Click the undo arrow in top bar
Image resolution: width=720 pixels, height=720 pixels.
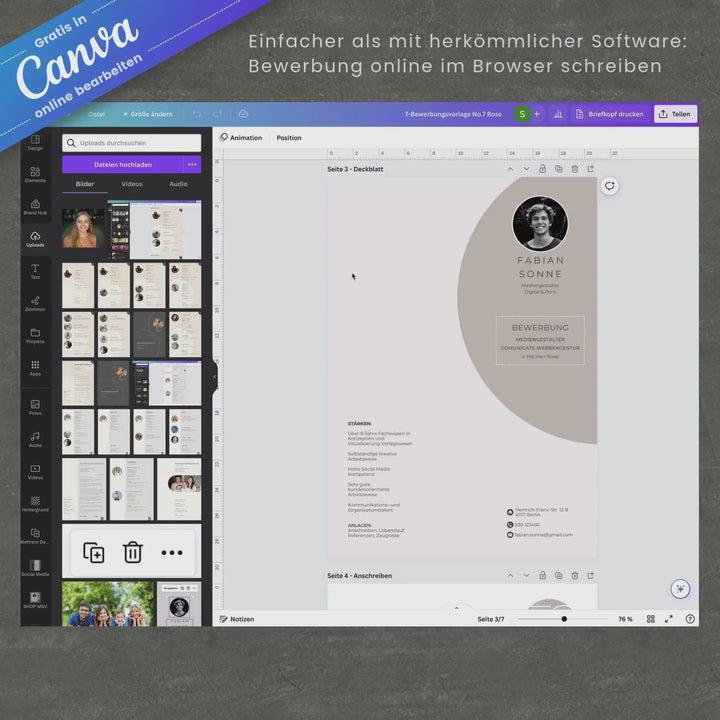click(197, 114)
